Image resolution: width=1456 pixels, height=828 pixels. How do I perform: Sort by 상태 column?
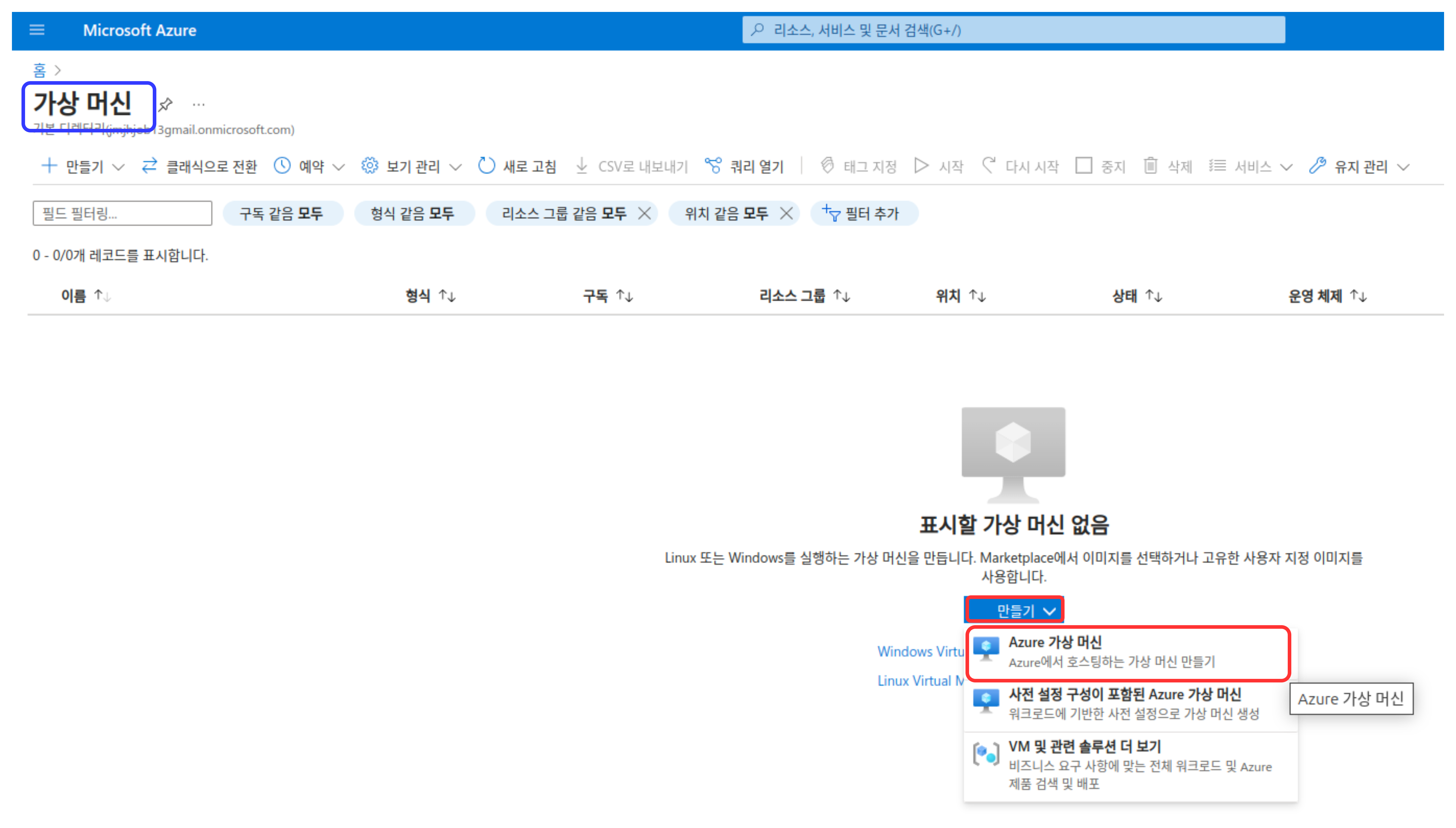coord(1137,296)
